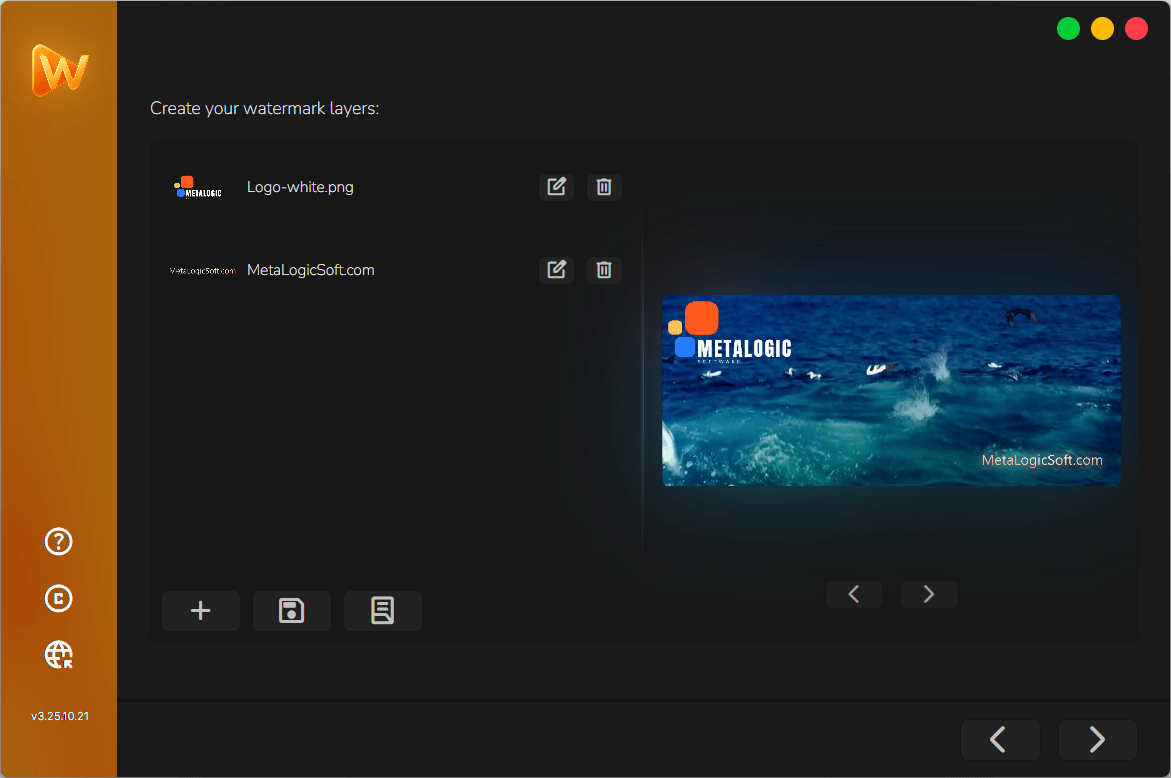1171x778 pixels.
Task: Show the previous preview image
Action: pos(853,594)
